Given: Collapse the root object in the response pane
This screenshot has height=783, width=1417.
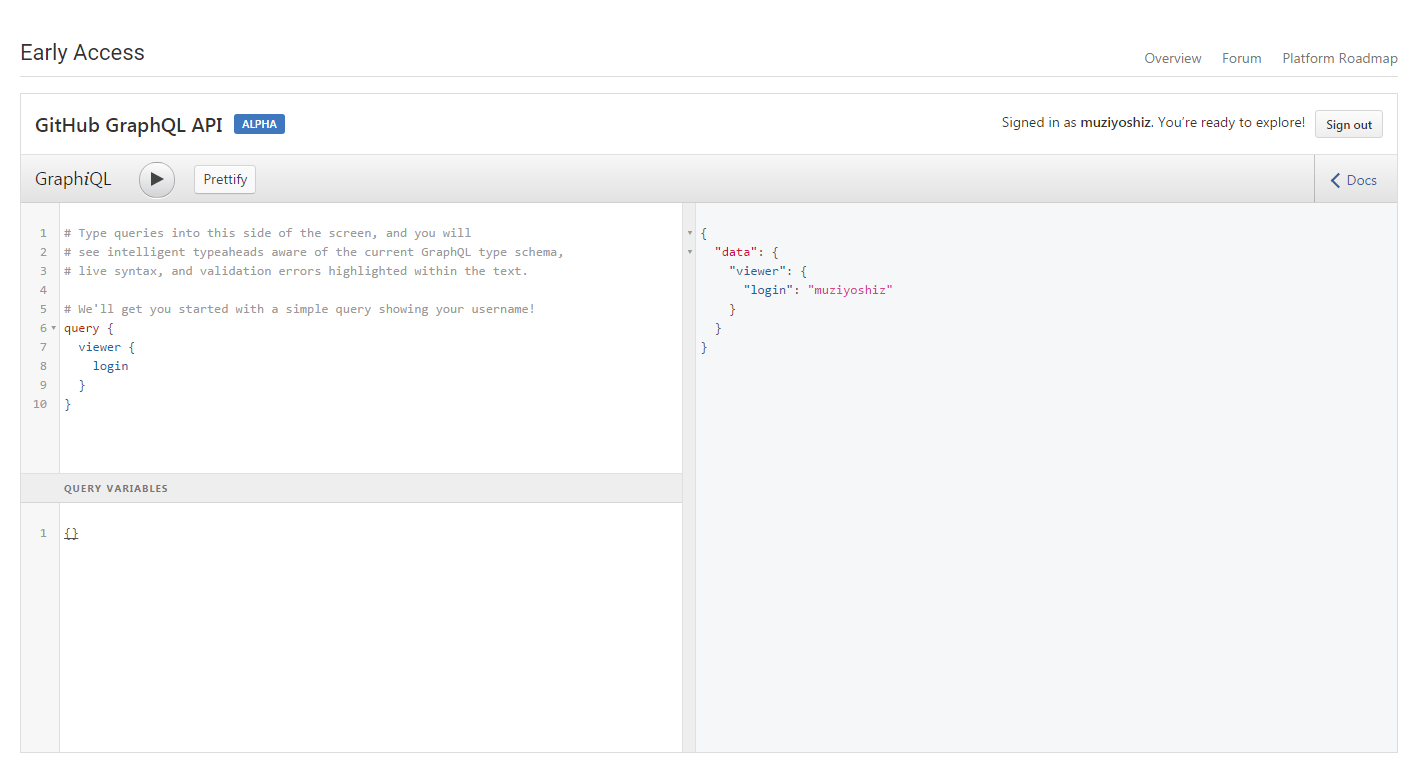Looking at the screenshot, I should (x=689, y=232).
